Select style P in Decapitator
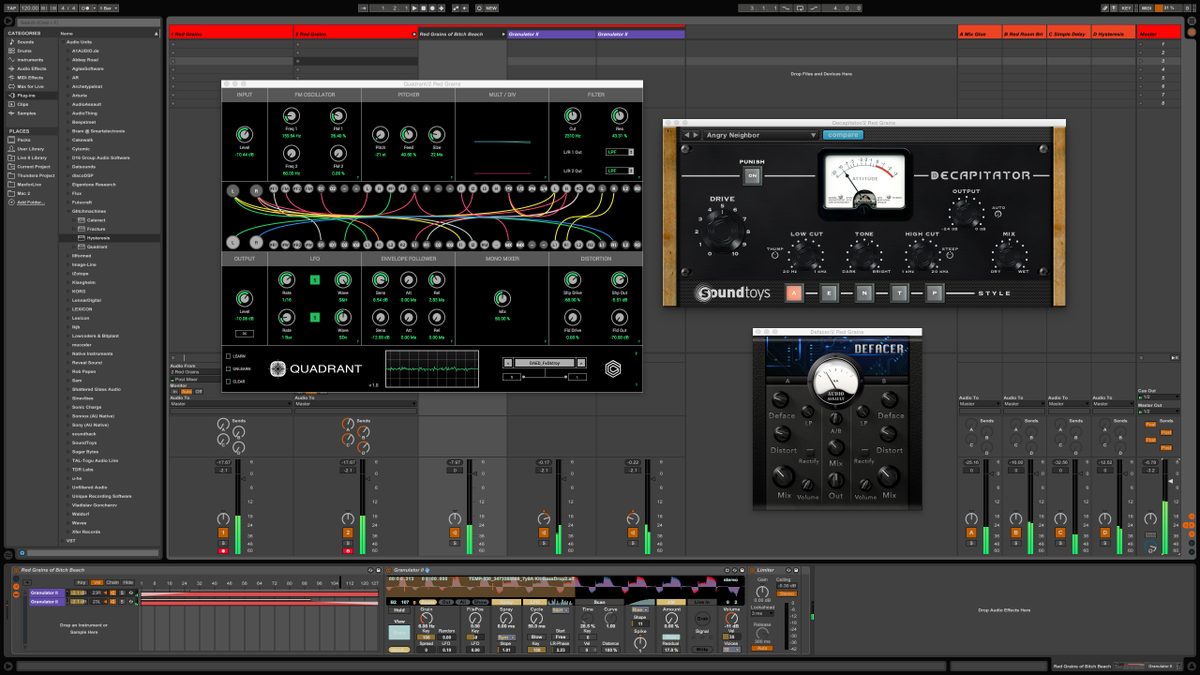The width and height of the screenshot is (1200, 675). tap(934, 293)
